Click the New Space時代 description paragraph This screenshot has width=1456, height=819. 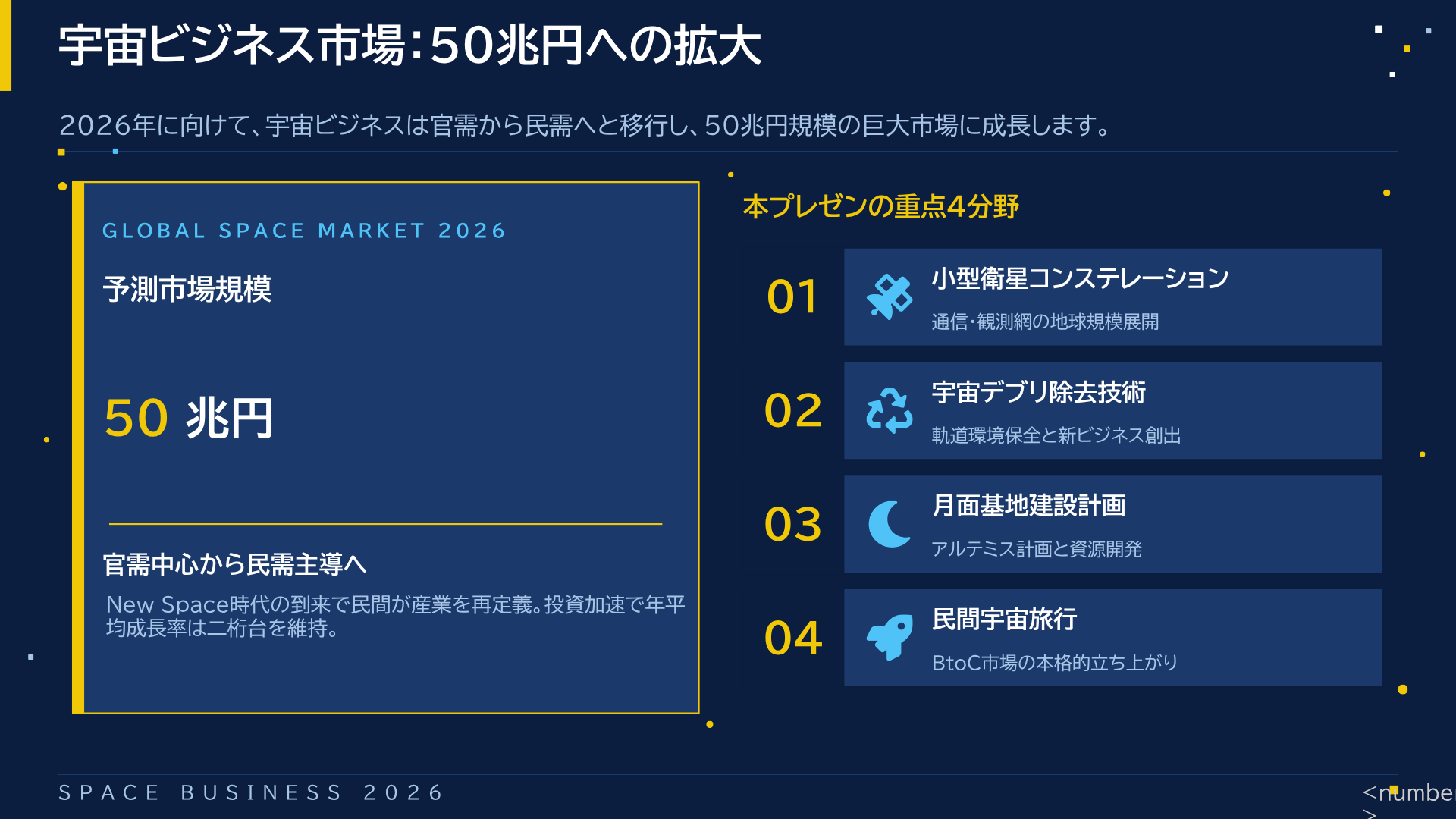394,616
